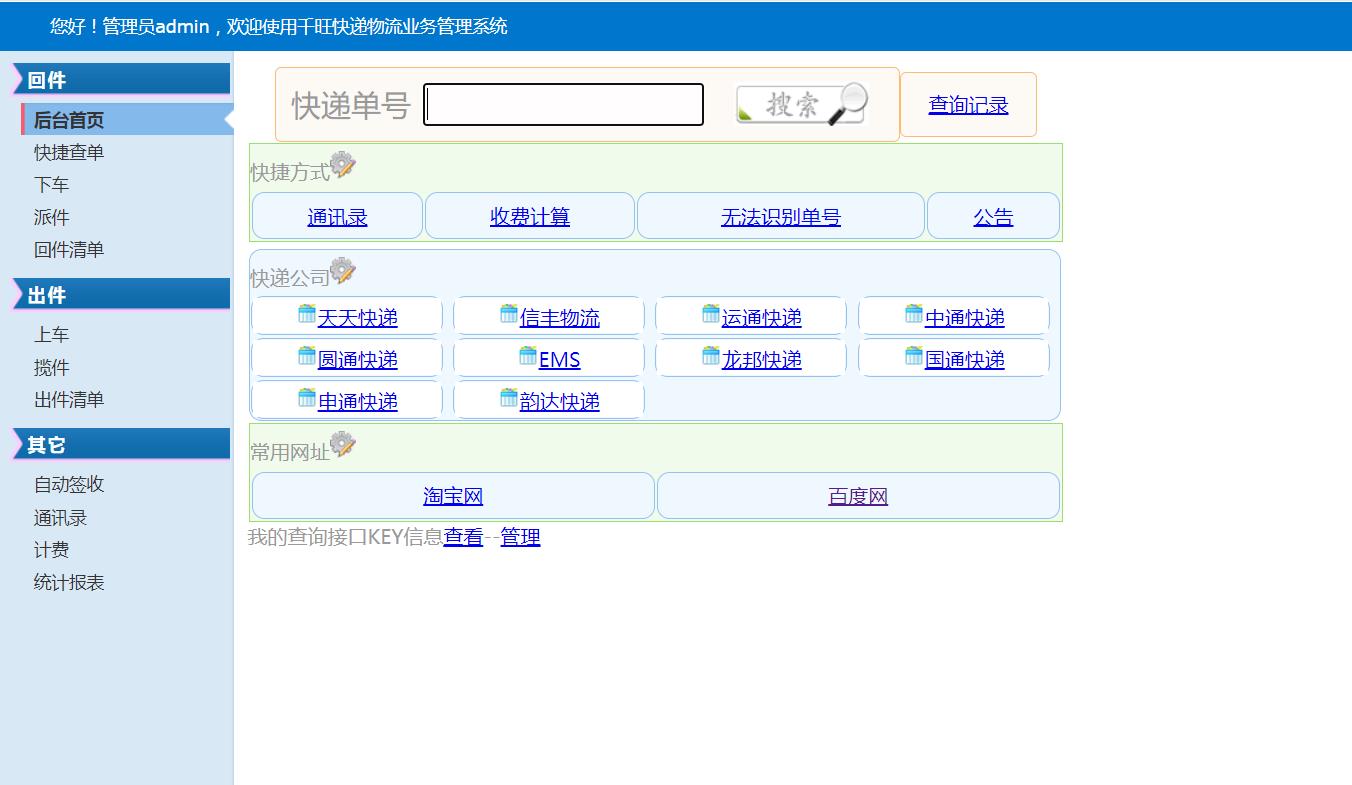
Task: Click the icon before 申通快递
Action: [307, 398]
